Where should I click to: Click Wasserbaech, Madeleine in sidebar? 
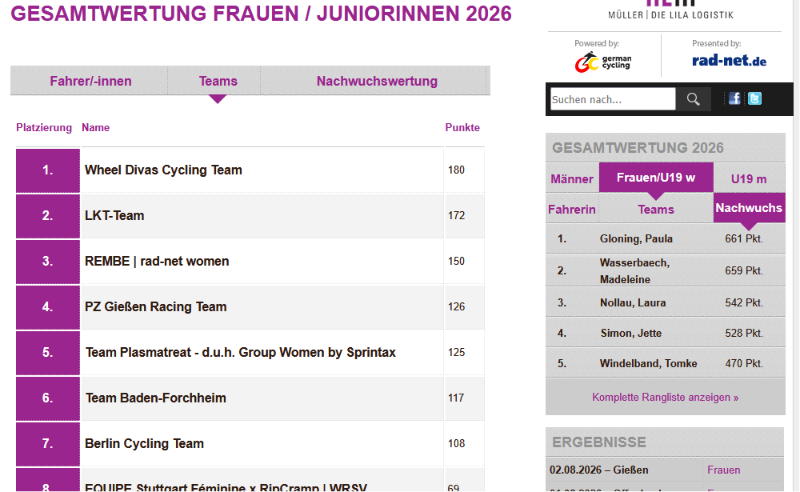coord(634,271)
